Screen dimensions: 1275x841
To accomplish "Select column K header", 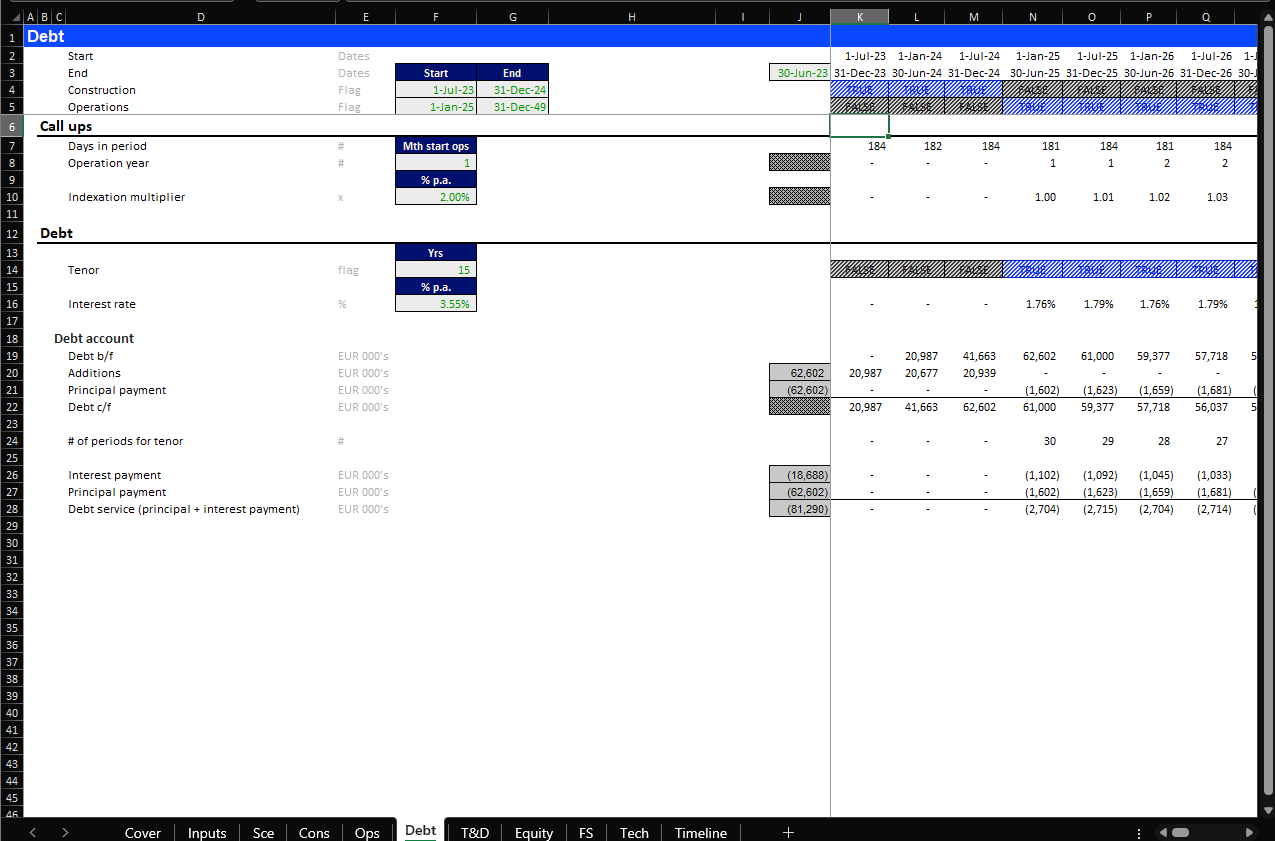I will [859, 17].
